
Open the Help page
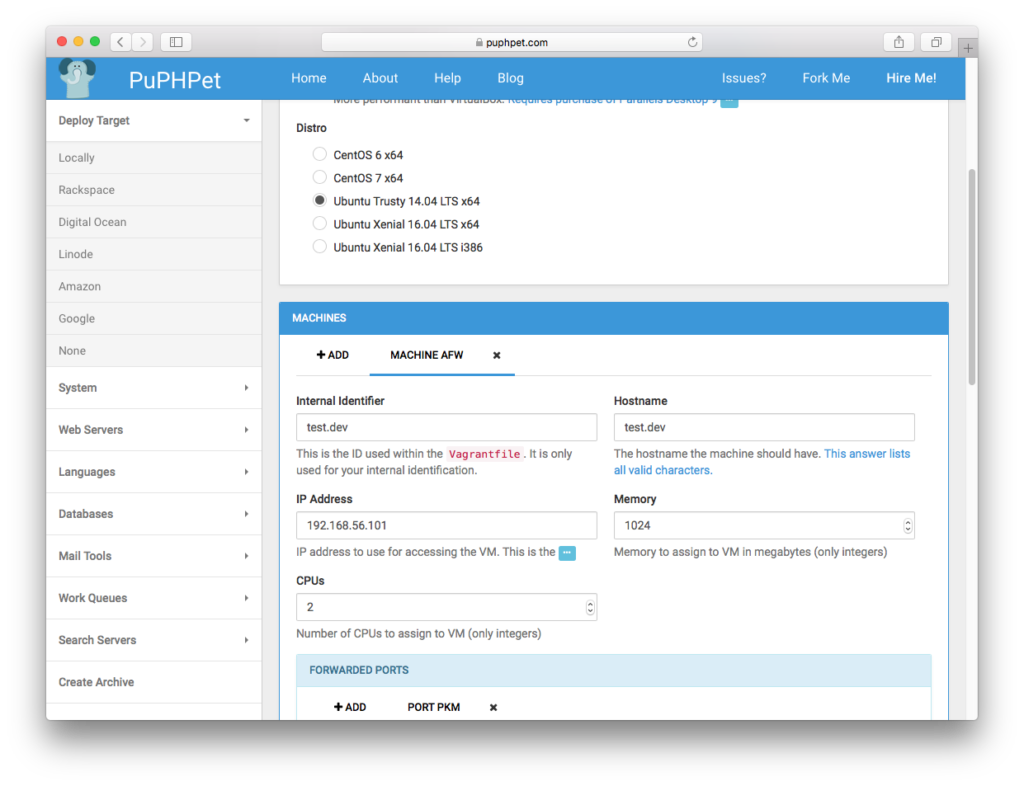(x=447, y=78)
